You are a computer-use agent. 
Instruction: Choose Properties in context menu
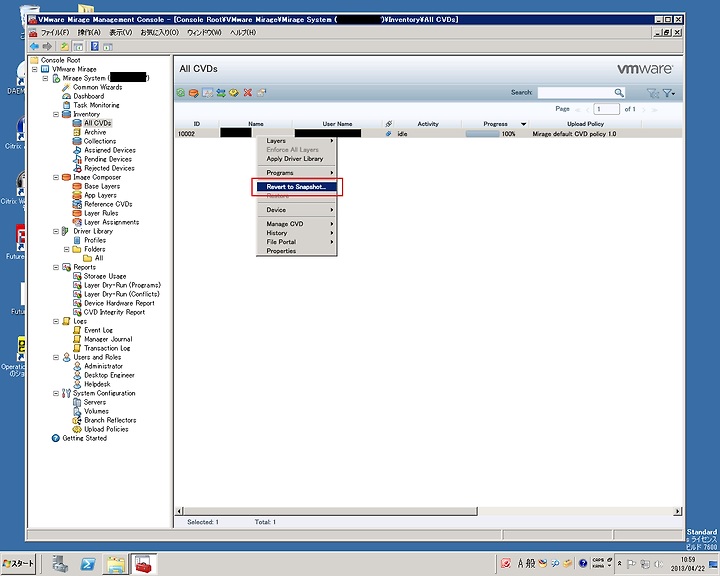tap(296, 251)
